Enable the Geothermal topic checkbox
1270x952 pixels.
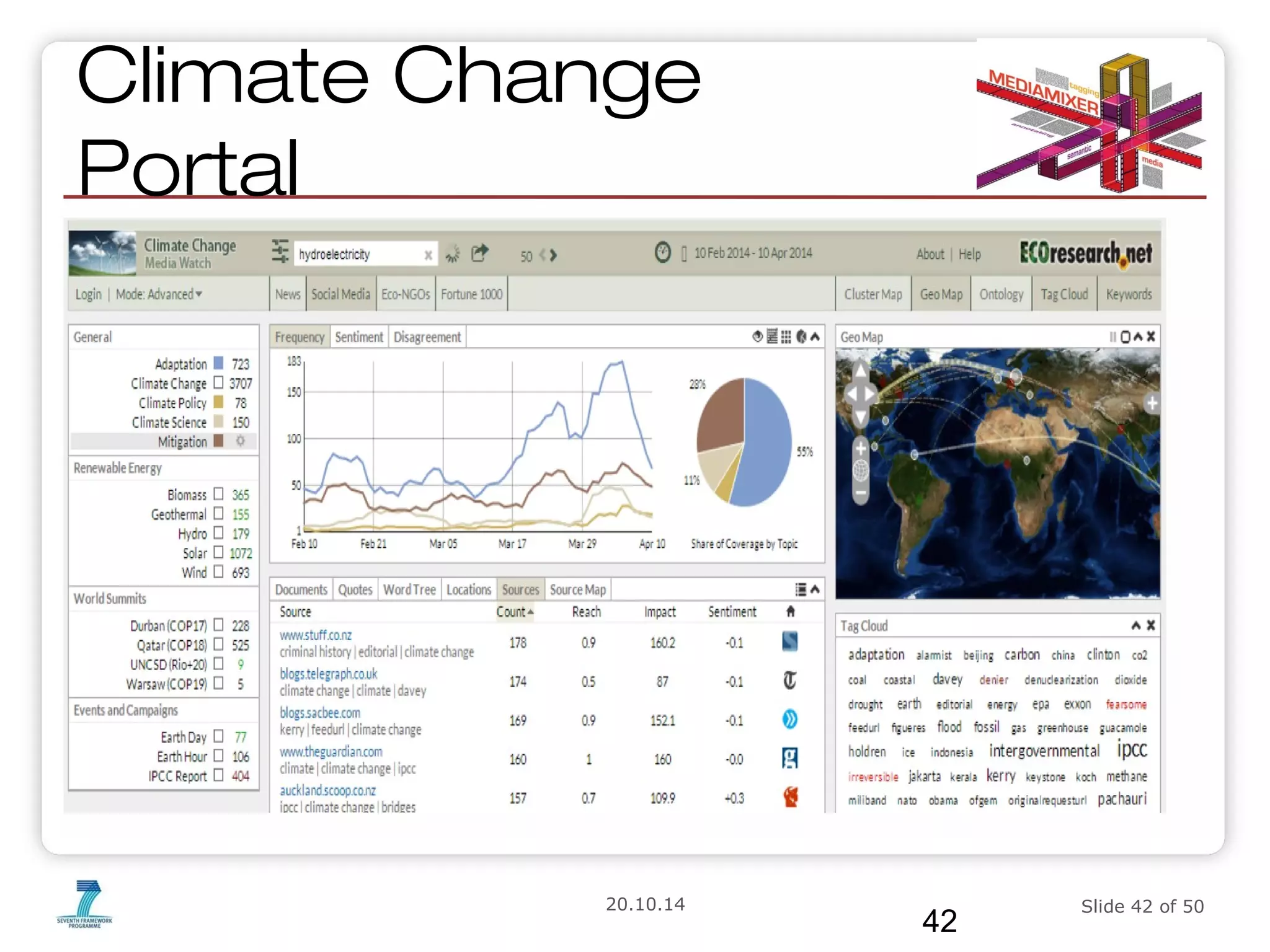tap(218, 513)
